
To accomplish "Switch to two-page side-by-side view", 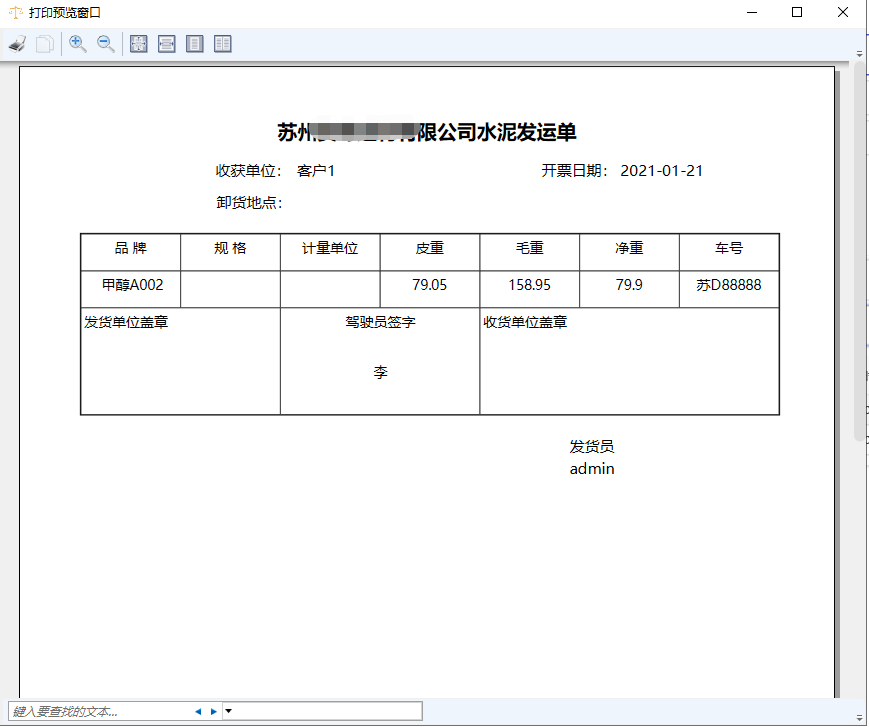I will tap(222, 44).
